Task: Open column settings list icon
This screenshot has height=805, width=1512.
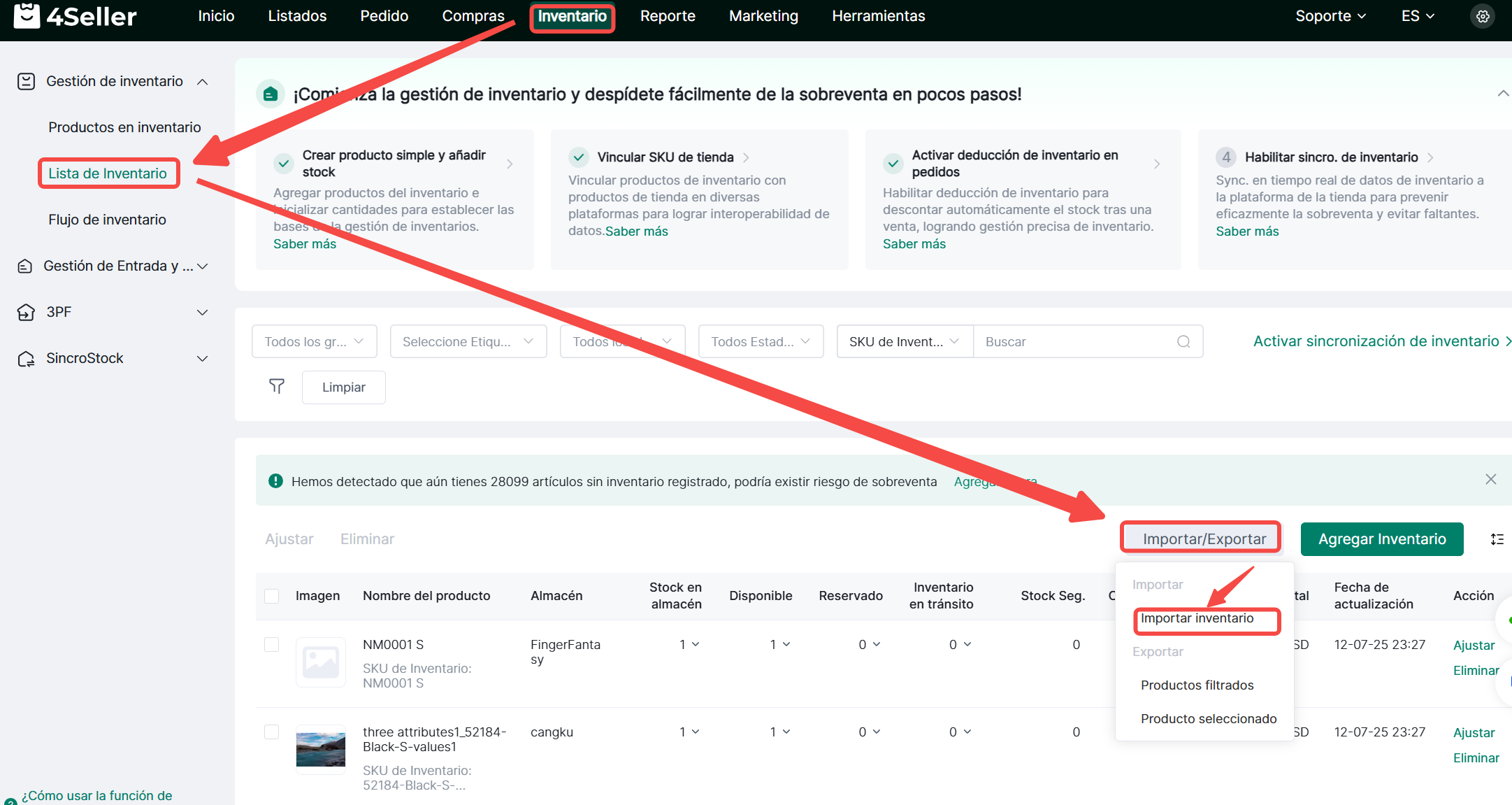Action: 1497,539
